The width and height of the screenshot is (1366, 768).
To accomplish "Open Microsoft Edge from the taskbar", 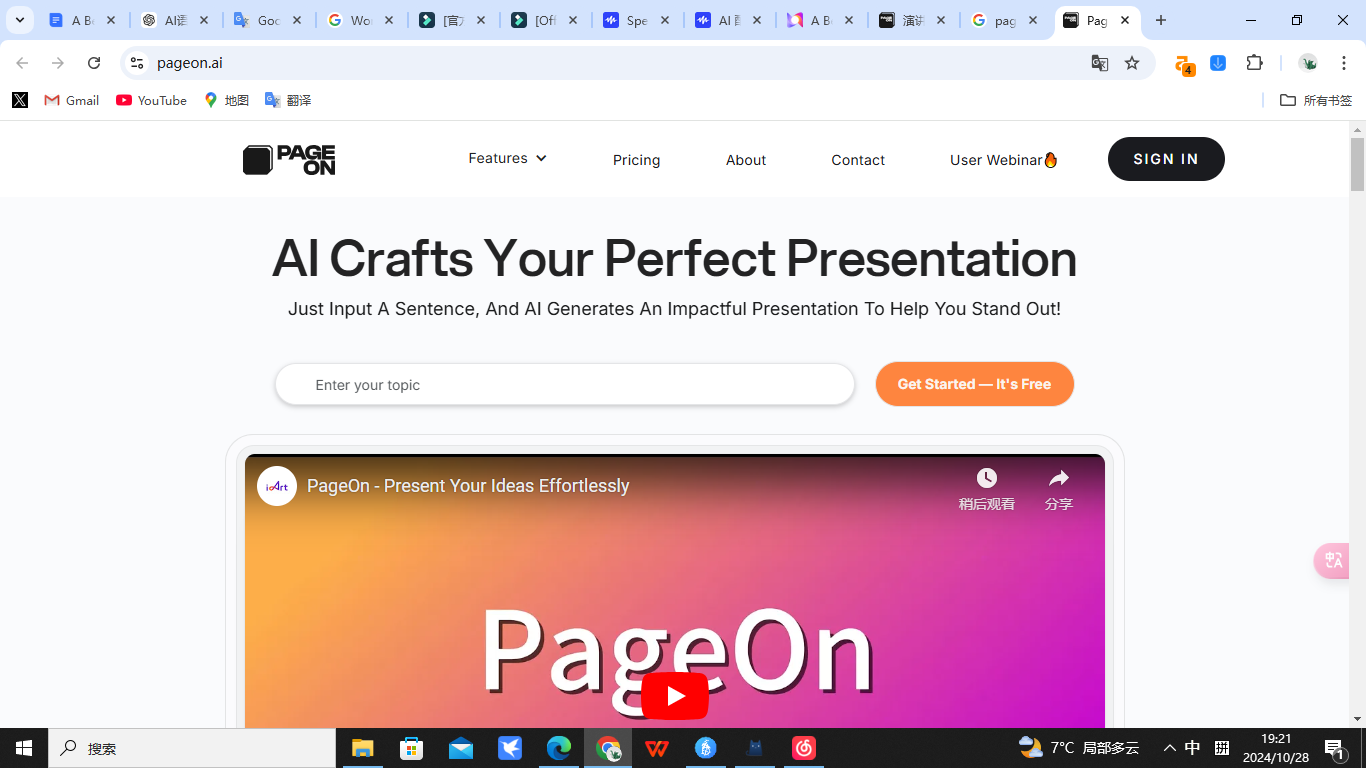I will 559,748.
